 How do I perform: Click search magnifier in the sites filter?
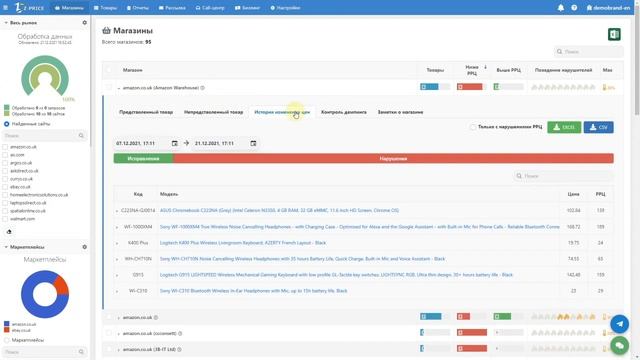tap(81, 136)
